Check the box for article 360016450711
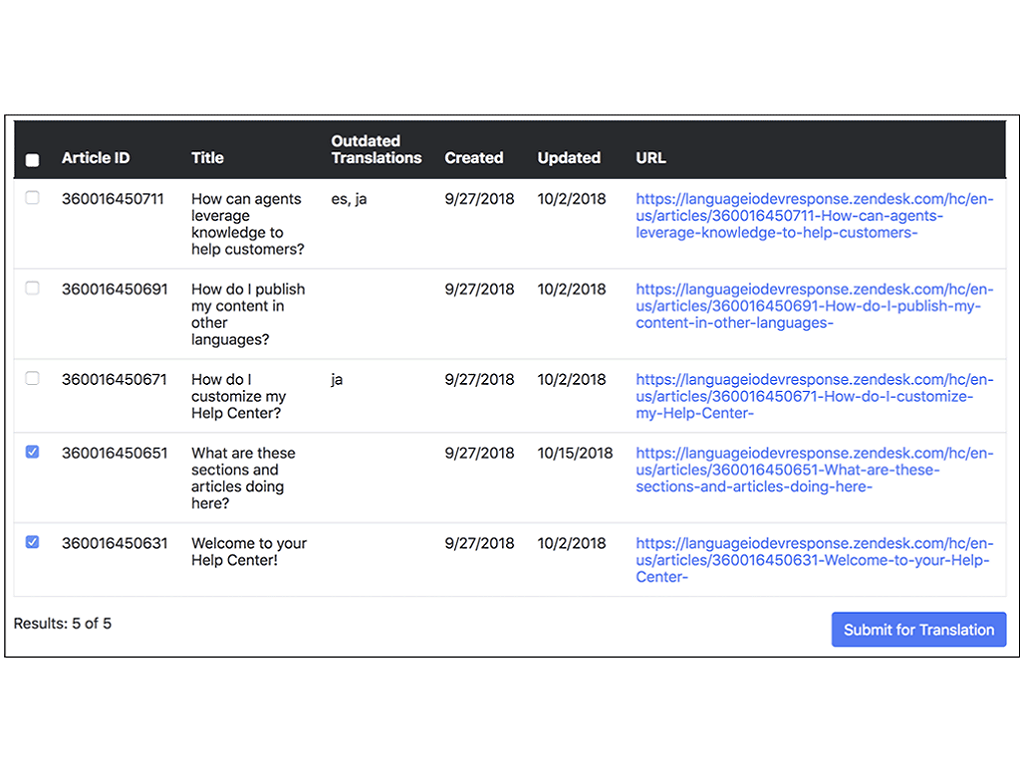 (x=32, y=198)
